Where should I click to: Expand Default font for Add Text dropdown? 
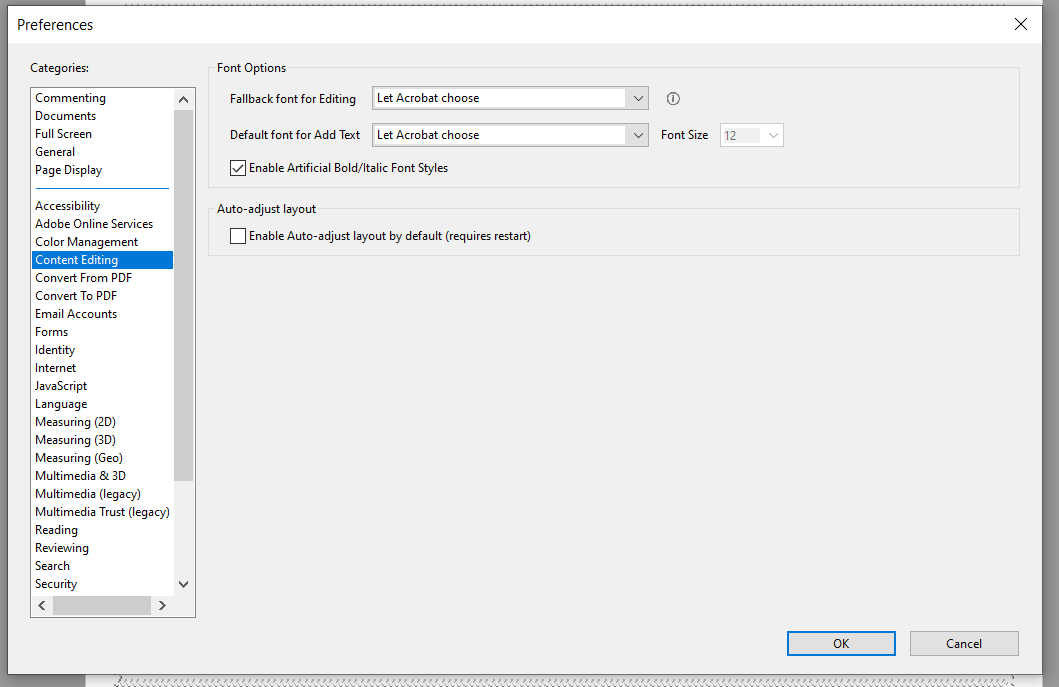click(x=637, y=135)
